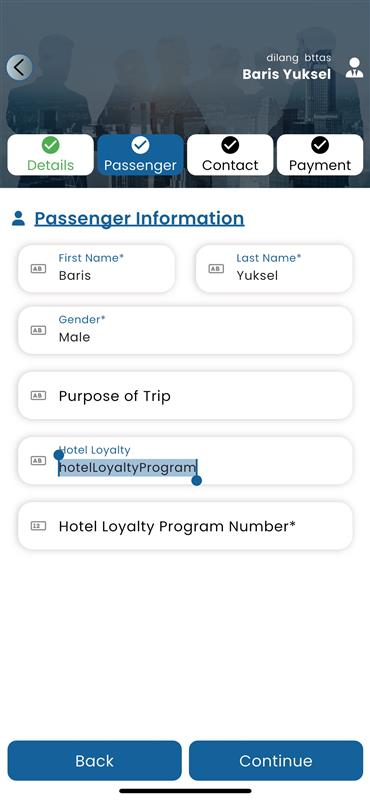This screenshot has width=370, height=800.
Task: Go to the Payment step tab
Action: click(320, 155)
